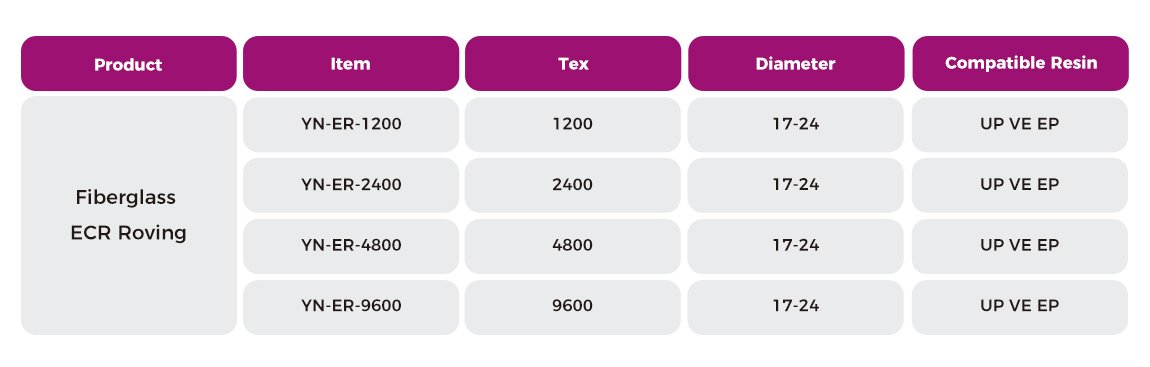The height and width of the screenshot is (367, 1150).
Task: Select the Tex column header
Action: point(573,64)
